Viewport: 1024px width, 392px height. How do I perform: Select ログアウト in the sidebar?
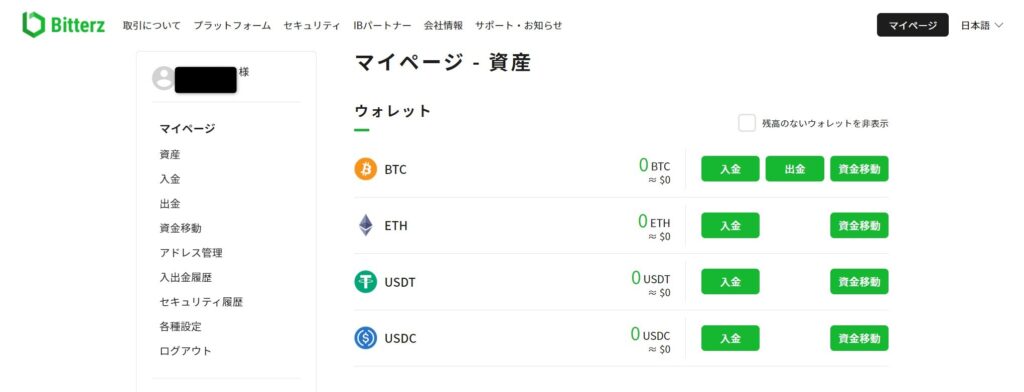pos(185,351)
